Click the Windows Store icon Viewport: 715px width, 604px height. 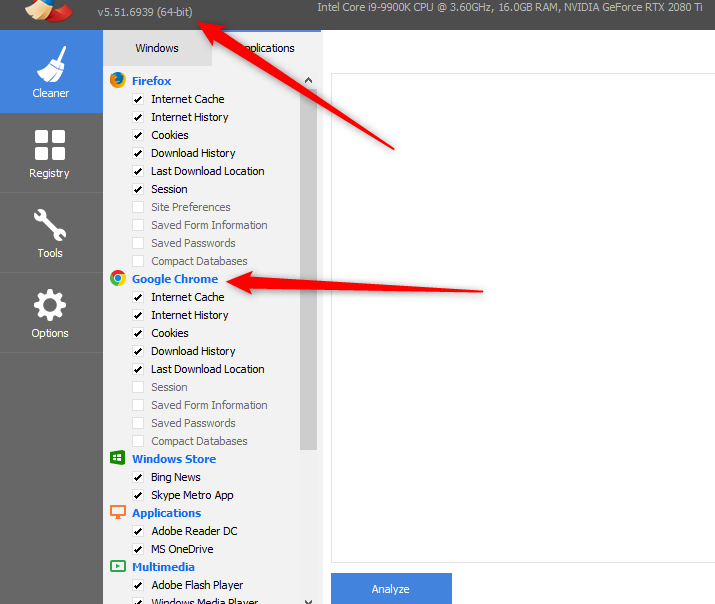[x=118, y=458]
